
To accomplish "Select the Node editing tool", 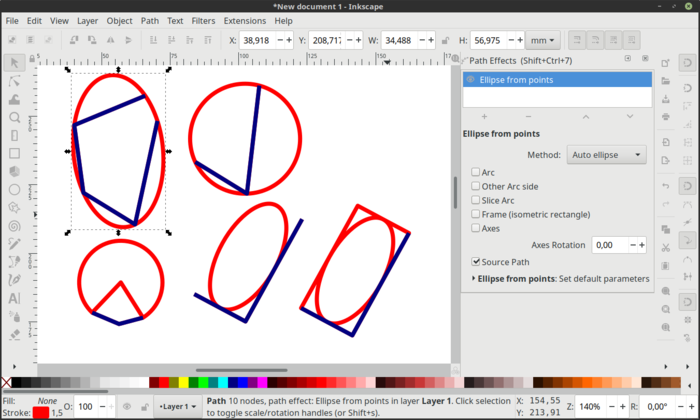I will [15, 81].
